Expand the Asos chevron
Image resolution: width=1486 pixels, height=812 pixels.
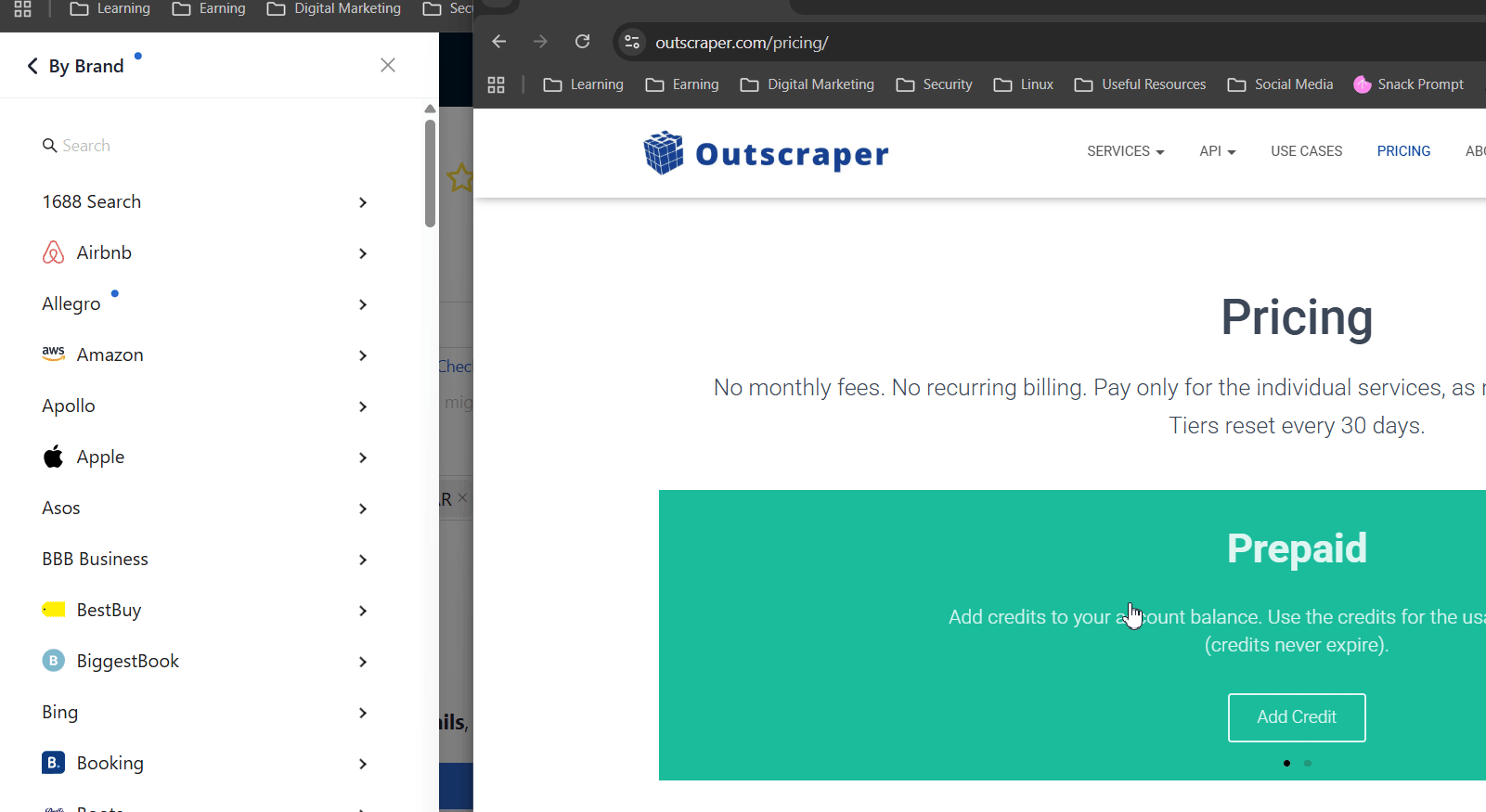pos(363,509)
